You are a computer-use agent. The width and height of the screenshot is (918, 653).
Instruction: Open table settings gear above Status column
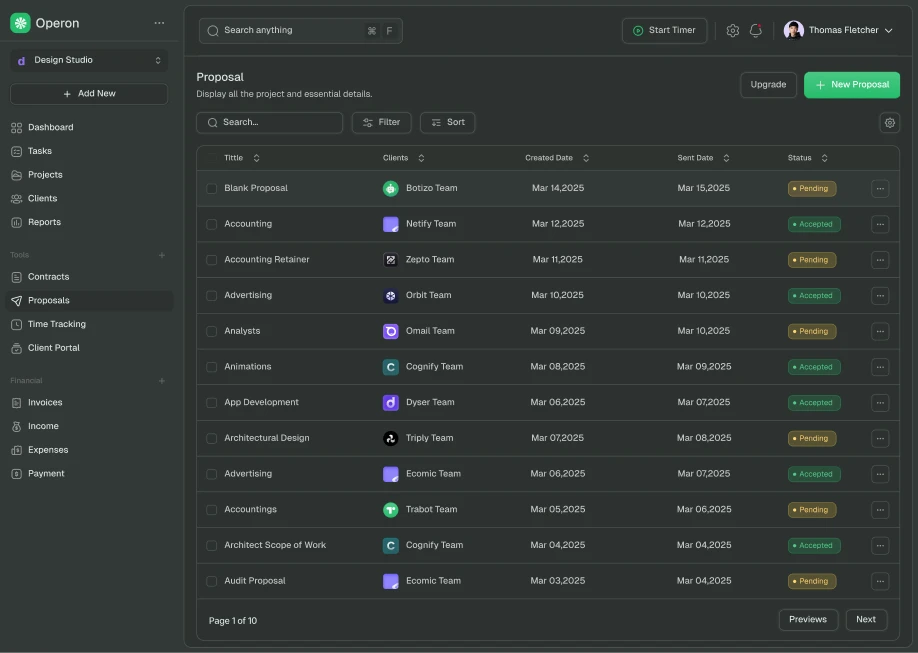889,122
